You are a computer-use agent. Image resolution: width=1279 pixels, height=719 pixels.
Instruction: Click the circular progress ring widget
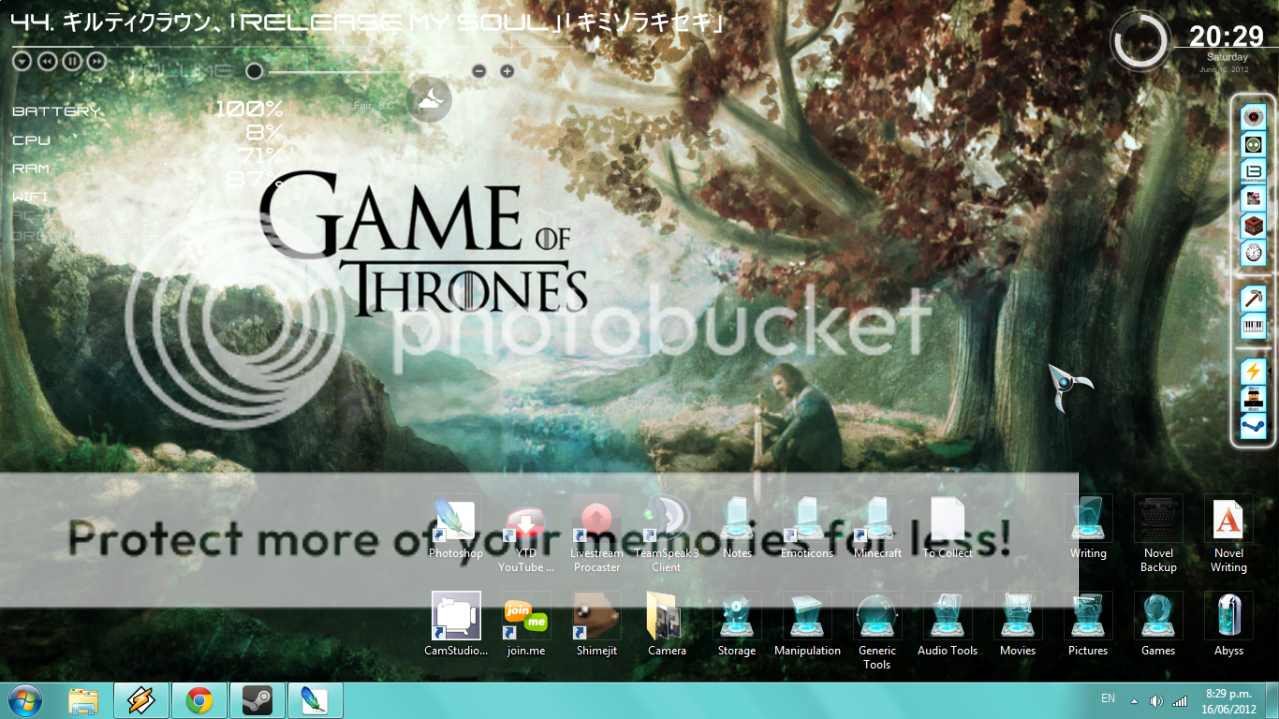(x=1140, y=41)
